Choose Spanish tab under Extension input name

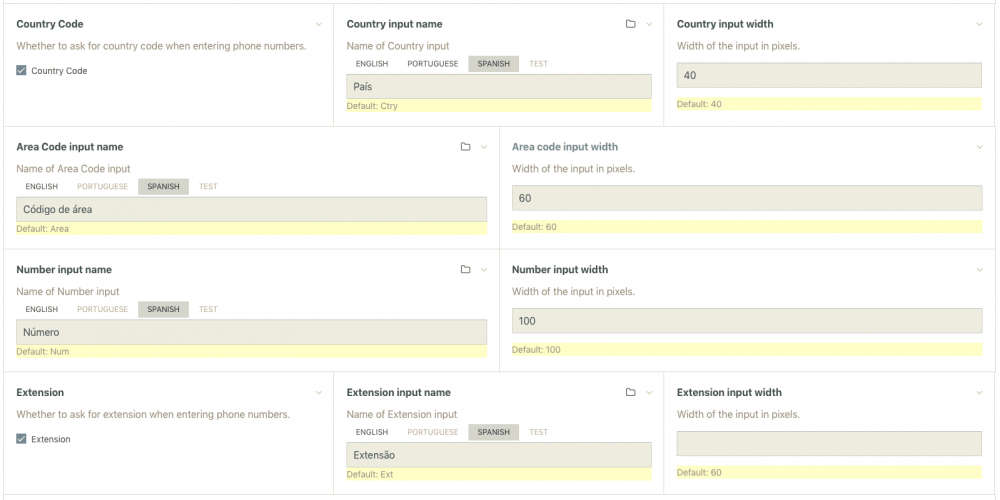pyautogui.click(x=493, y=433)
